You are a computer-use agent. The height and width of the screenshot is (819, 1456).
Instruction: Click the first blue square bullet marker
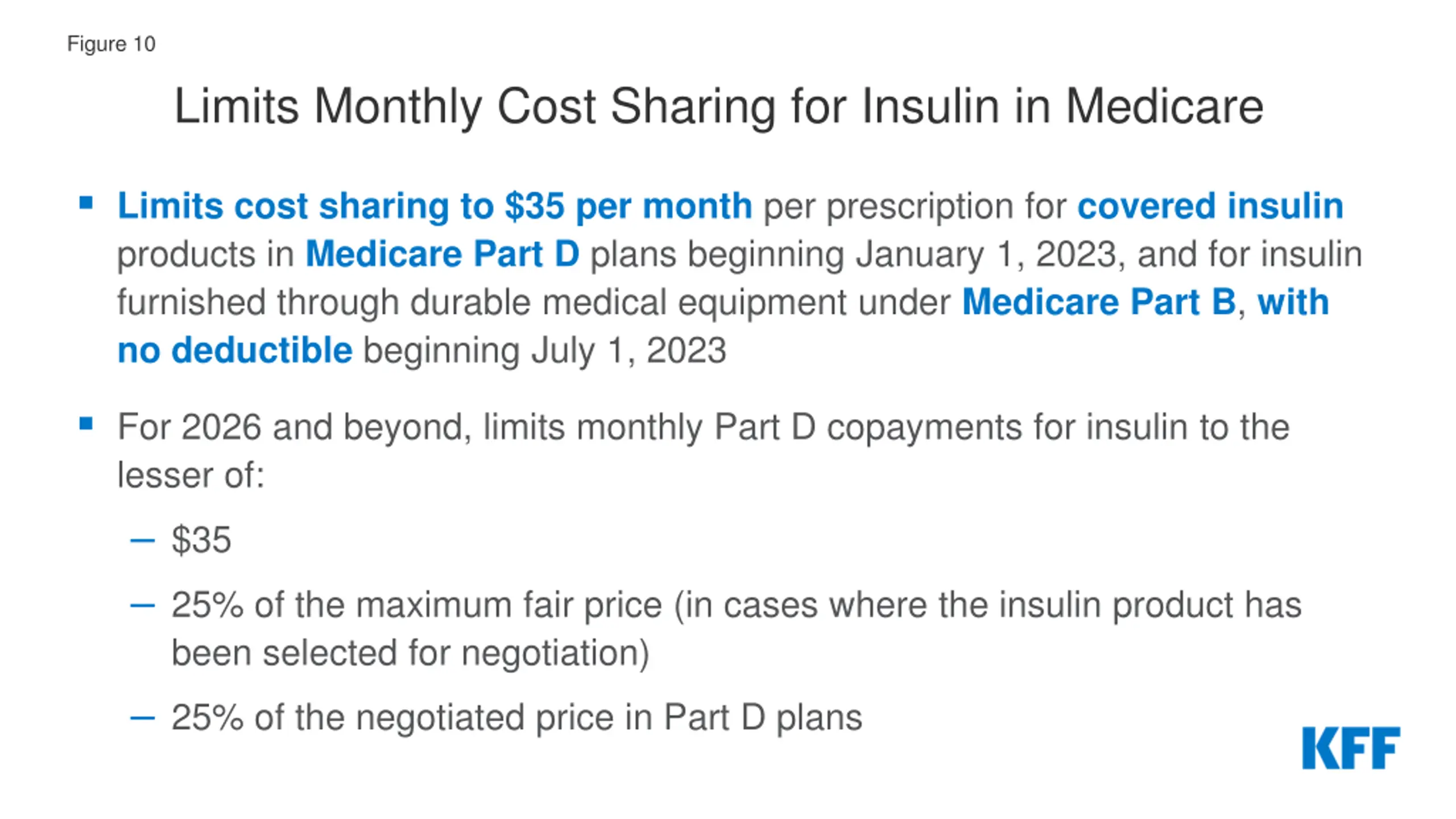tap(86, 202)
